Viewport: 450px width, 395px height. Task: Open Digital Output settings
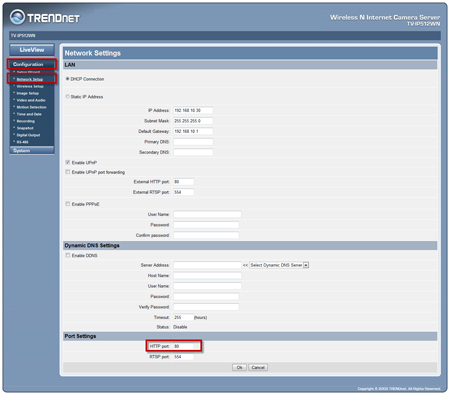click(x=28, y=135)
